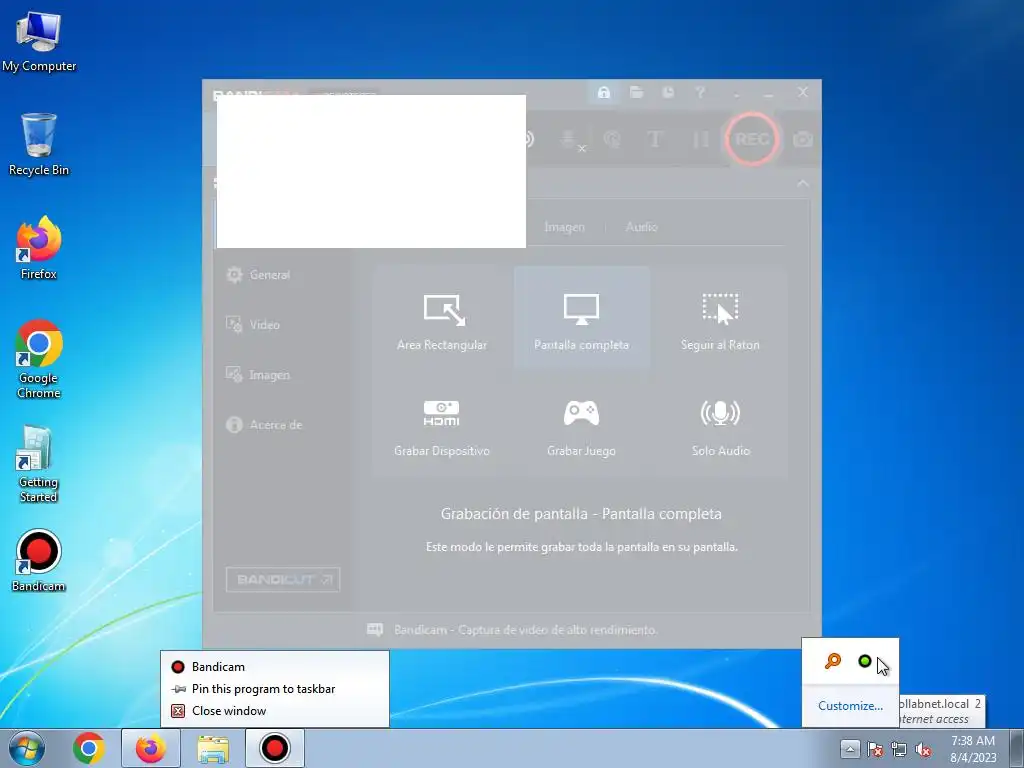Select Pin this program to taskbar
1024x768 pixels.
[275, 689]
